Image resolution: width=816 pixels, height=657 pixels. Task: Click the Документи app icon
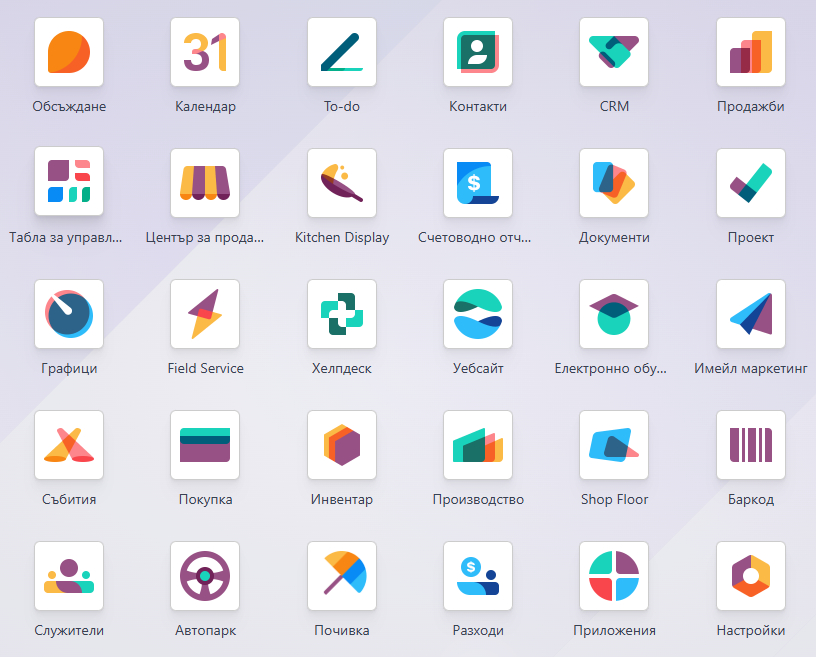tap(614, 183)
